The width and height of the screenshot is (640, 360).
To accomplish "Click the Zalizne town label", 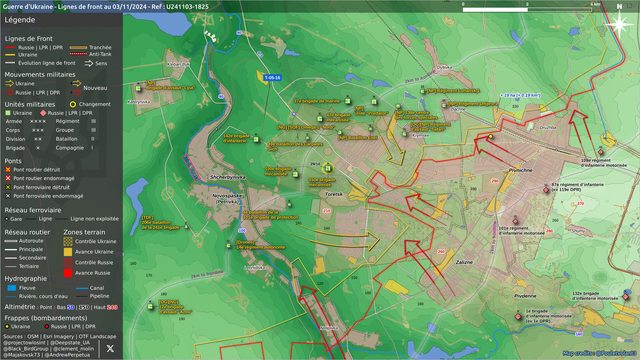I will [464, 262].
